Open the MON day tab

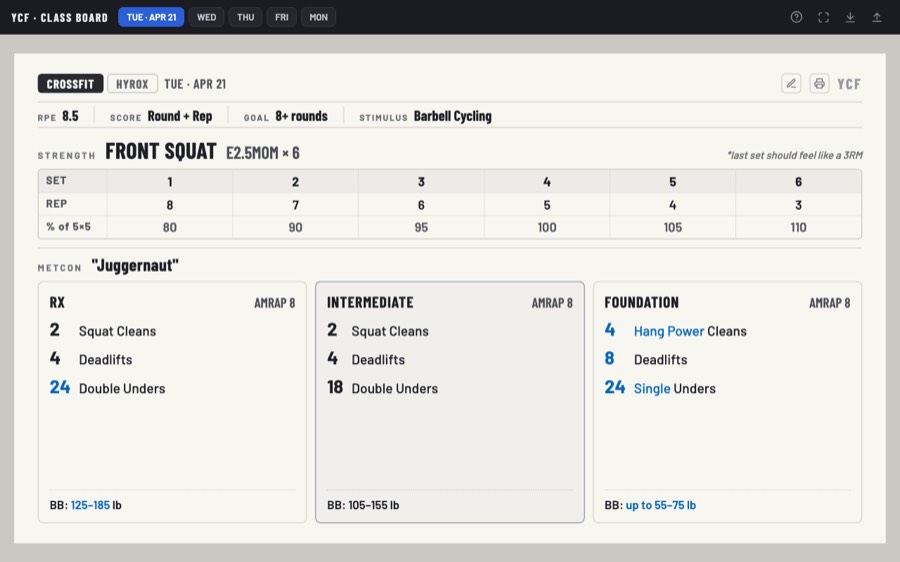click(319, 17)
